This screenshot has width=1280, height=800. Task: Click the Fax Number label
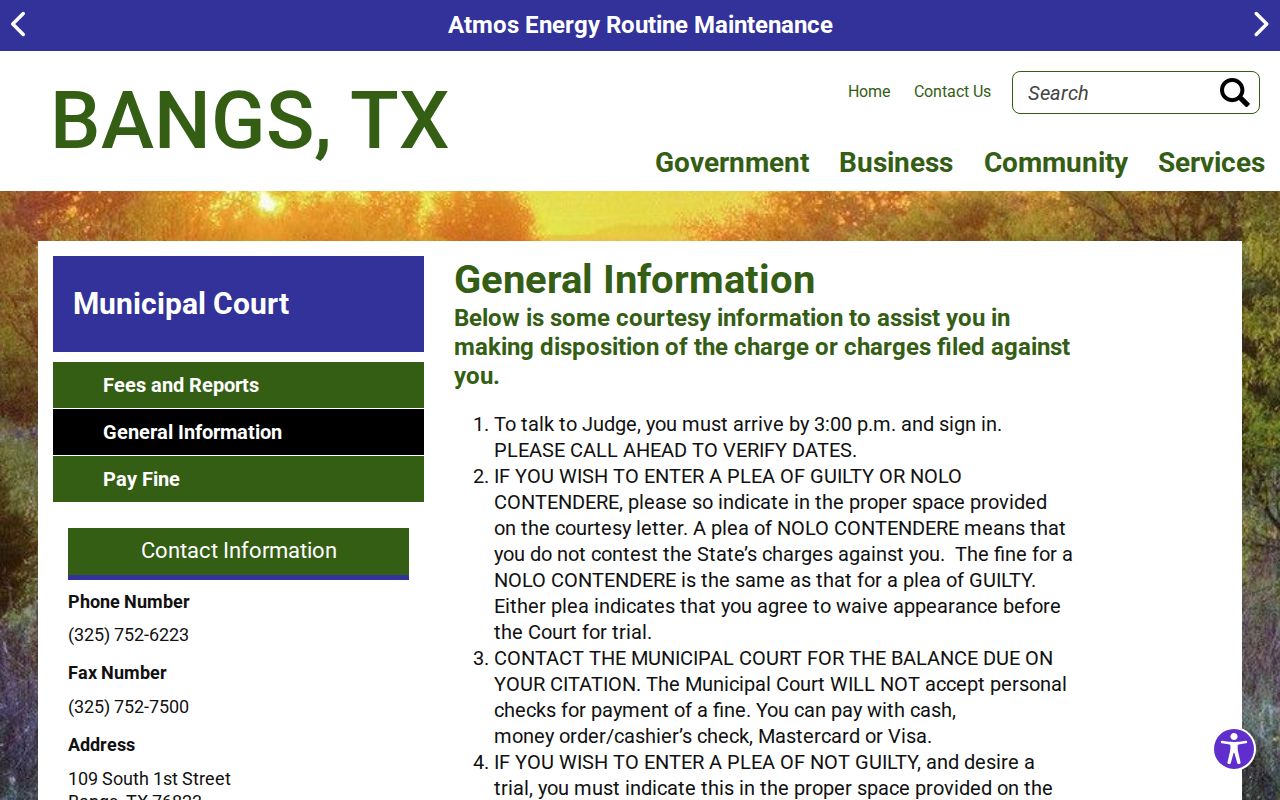coord(117,673)
